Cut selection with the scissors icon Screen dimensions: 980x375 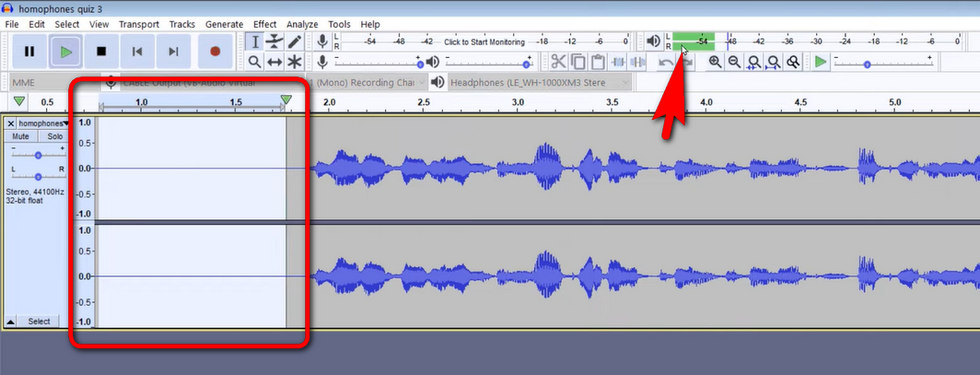tap(558, 61)
